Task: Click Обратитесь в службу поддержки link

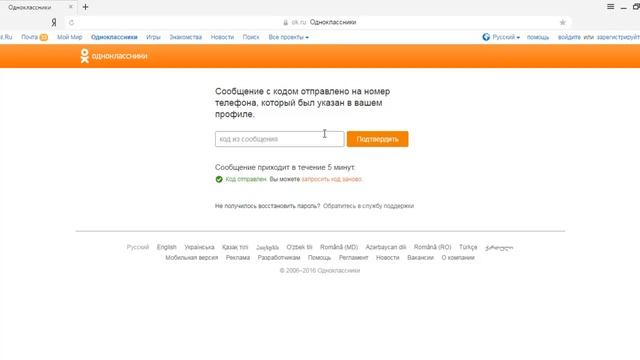Action: point(368,206)
